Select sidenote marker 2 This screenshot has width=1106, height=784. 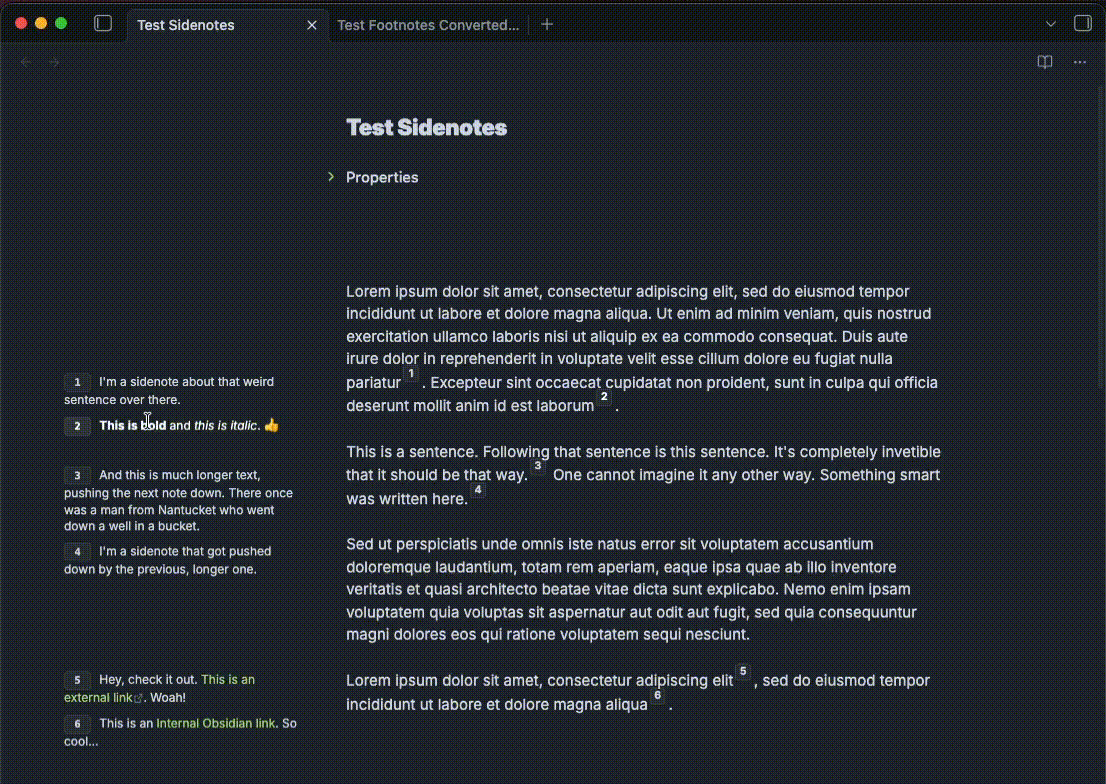77,426
